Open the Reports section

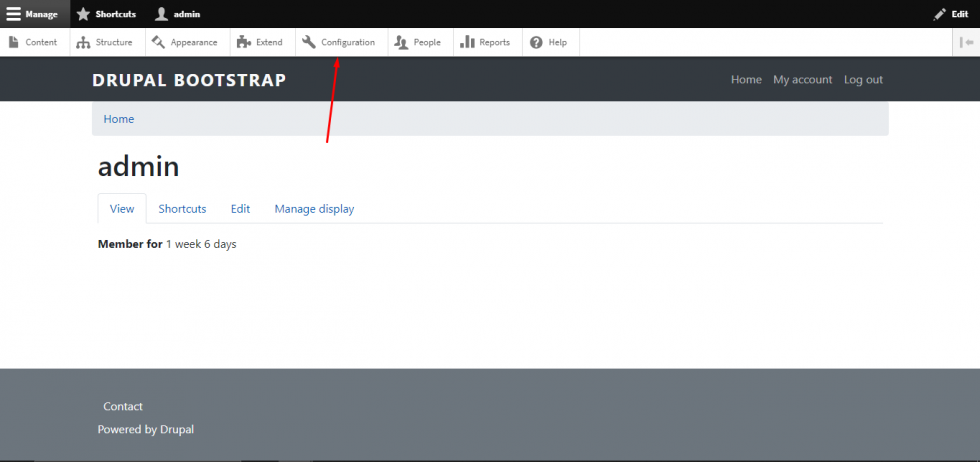click(x=485, y=42)
